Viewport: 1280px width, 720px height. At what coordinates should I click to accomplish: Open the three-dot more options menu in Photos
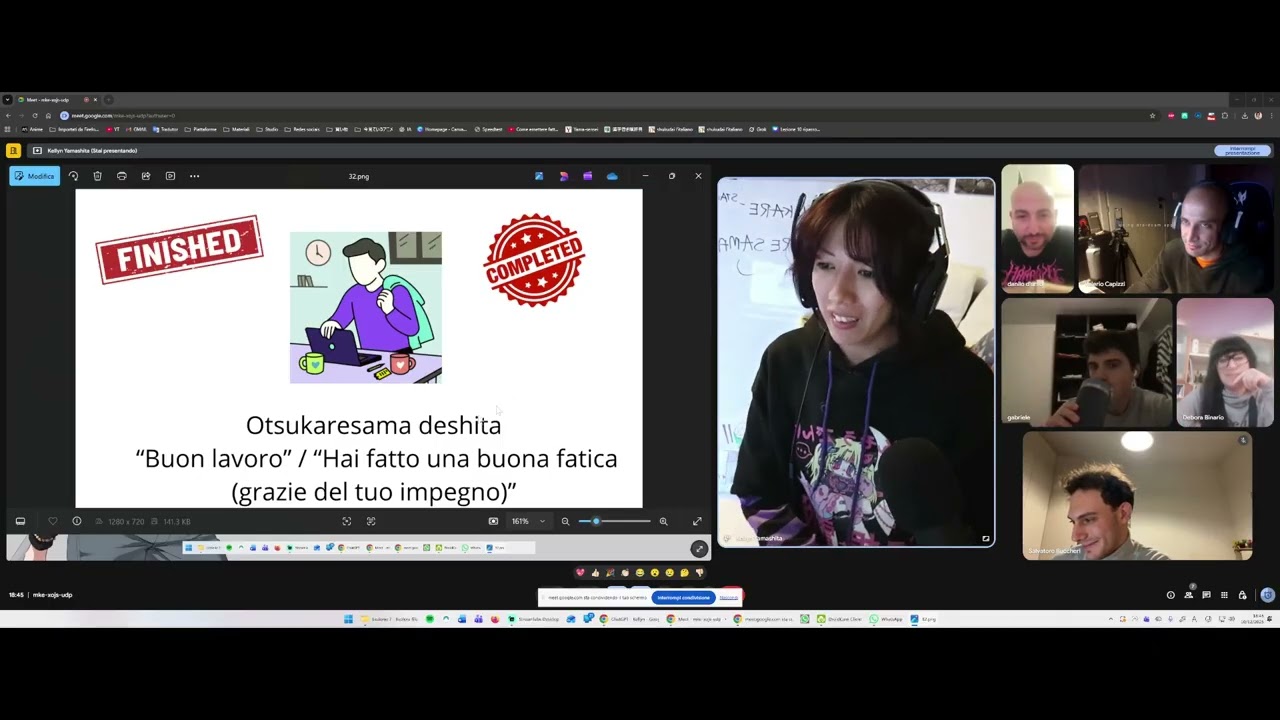click(x=194, y=176)
